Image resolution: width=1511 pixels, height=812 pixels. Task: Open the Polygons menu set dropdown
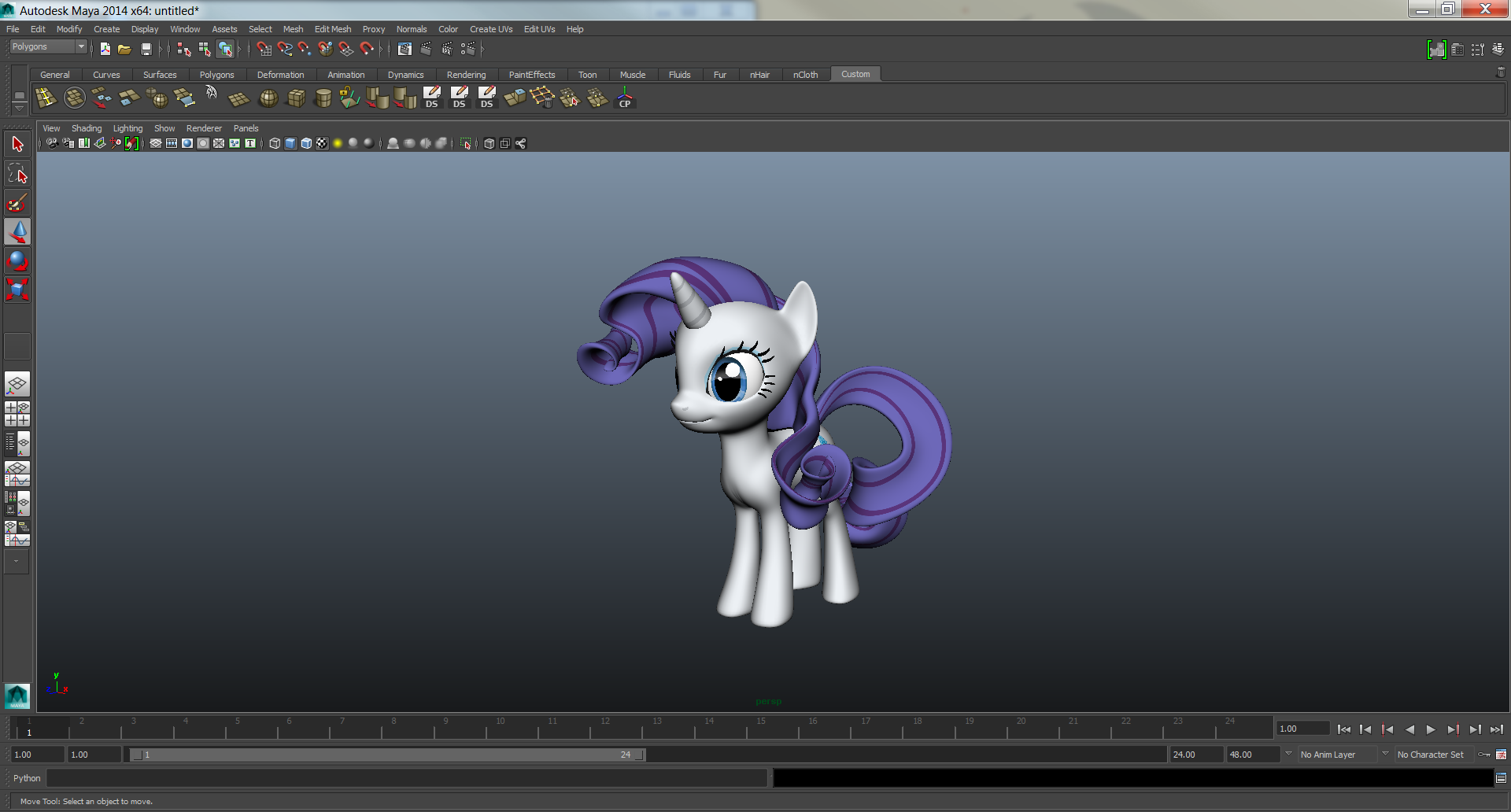(48, 47)
